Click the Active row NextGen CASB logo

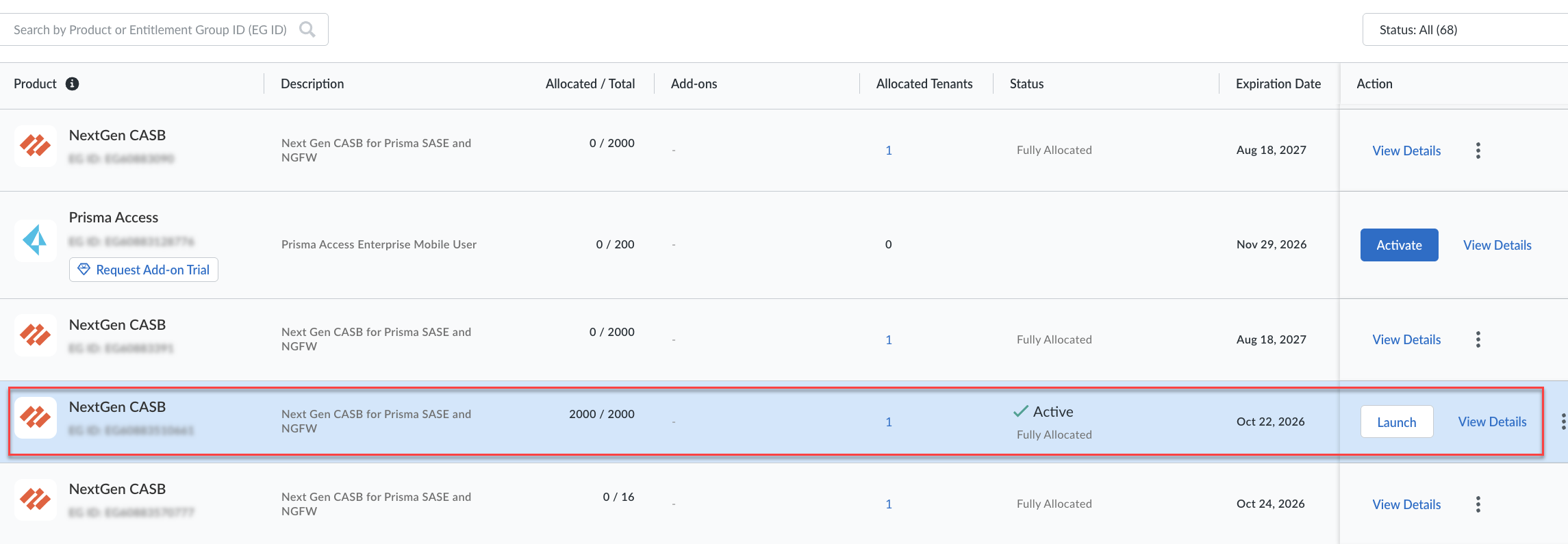tap(35, 417)
